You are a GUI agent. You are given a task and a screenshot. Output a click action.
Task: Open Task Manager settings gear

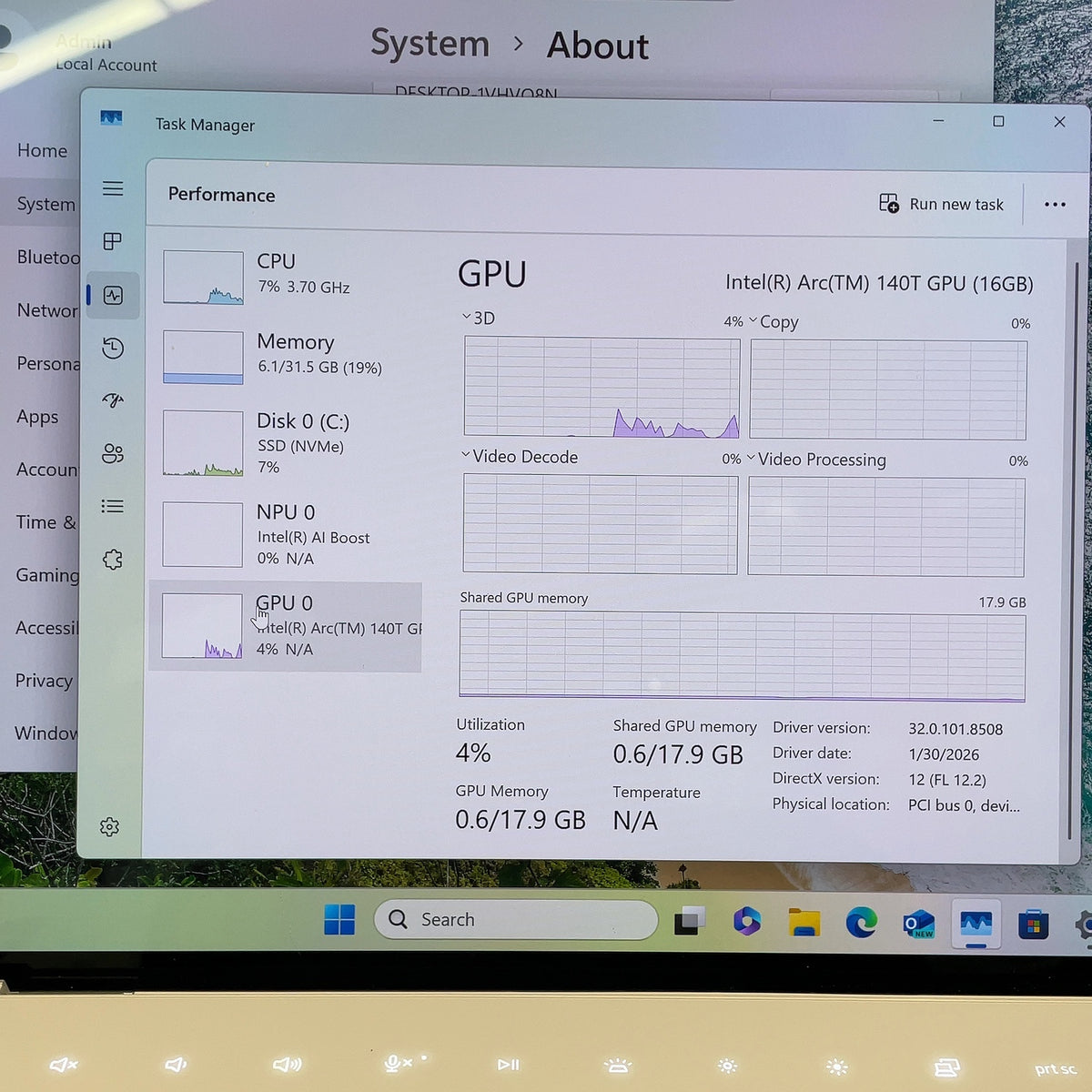109,826
